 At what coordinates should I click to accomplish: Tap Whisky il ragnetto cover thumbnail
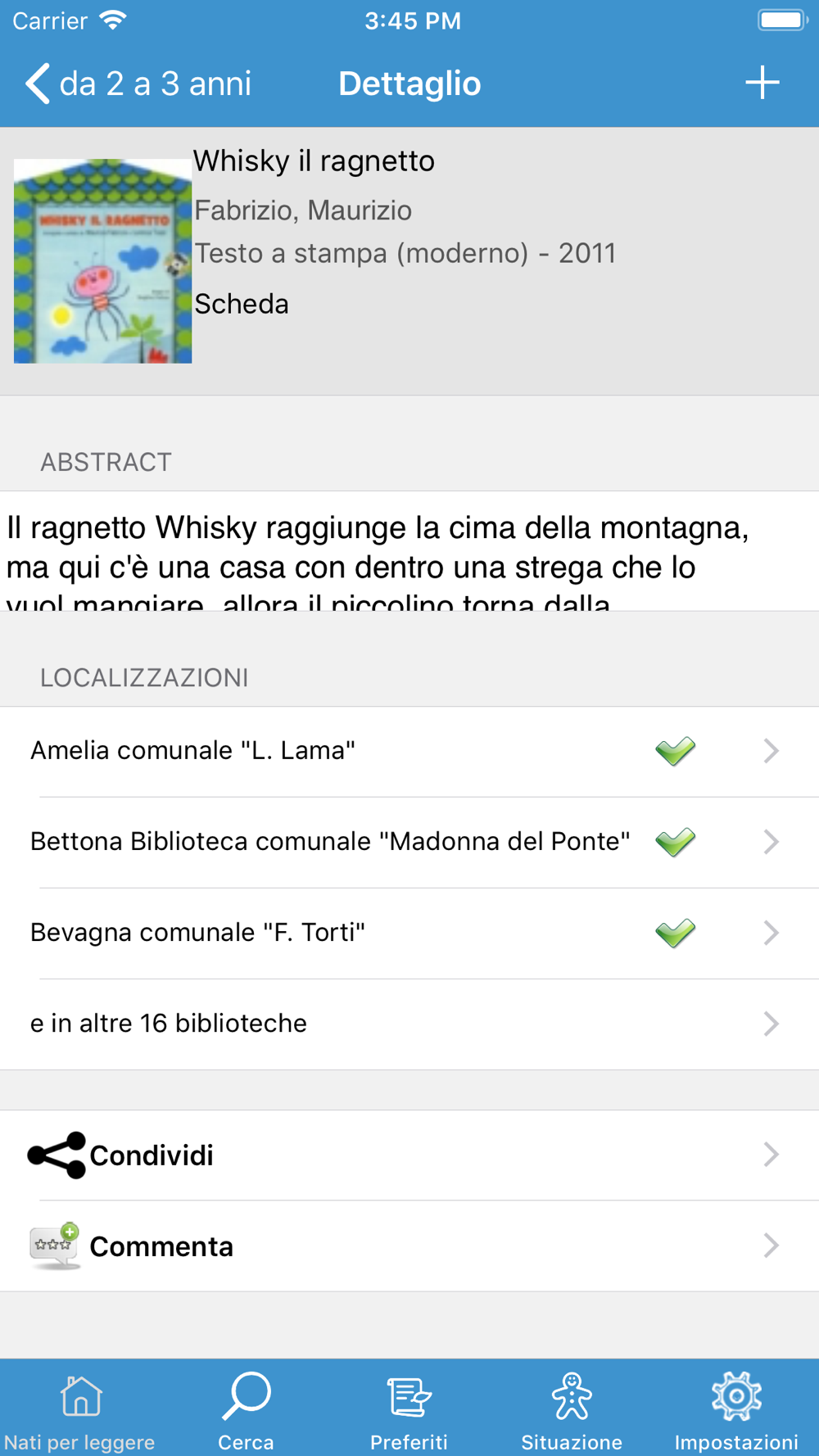[x=102, y=261]
